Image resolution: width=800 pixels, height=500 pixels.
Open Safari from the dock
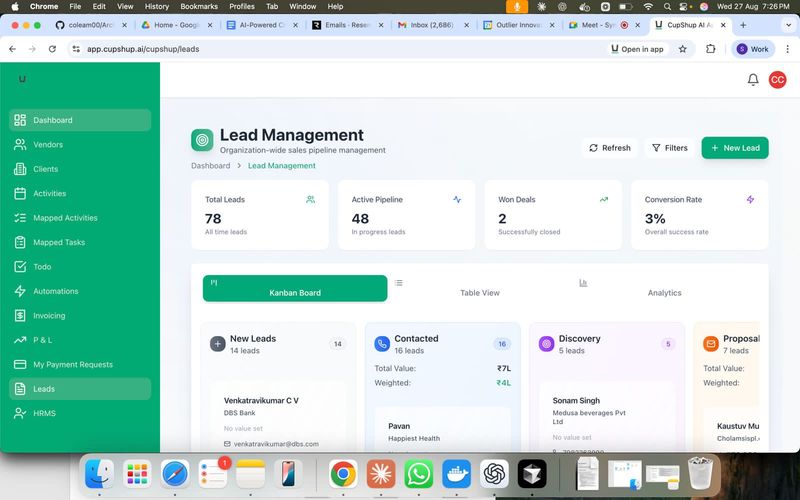tap(175, 474)
